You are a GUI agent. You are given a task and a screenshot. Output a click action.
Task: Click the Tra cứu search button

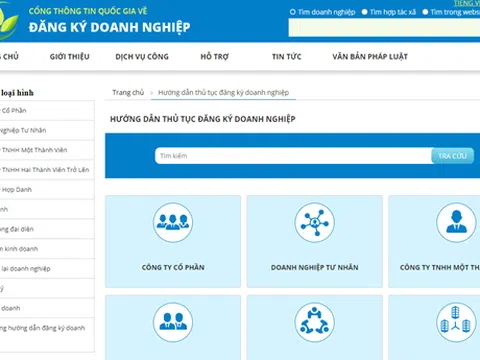click(452, 156)
